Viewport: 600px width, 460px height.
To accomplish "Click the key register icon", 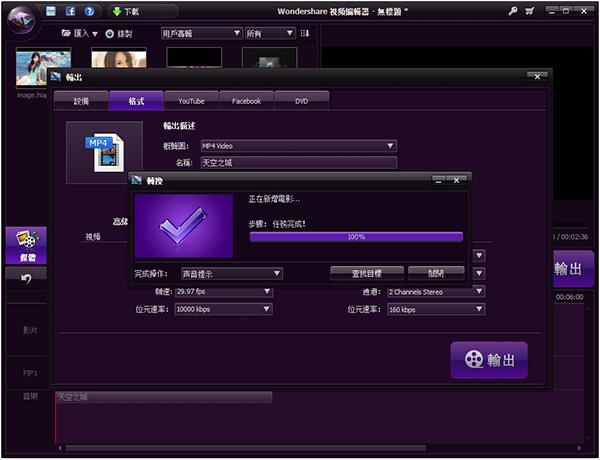I will pyautogui.click(x=513, y=11).
